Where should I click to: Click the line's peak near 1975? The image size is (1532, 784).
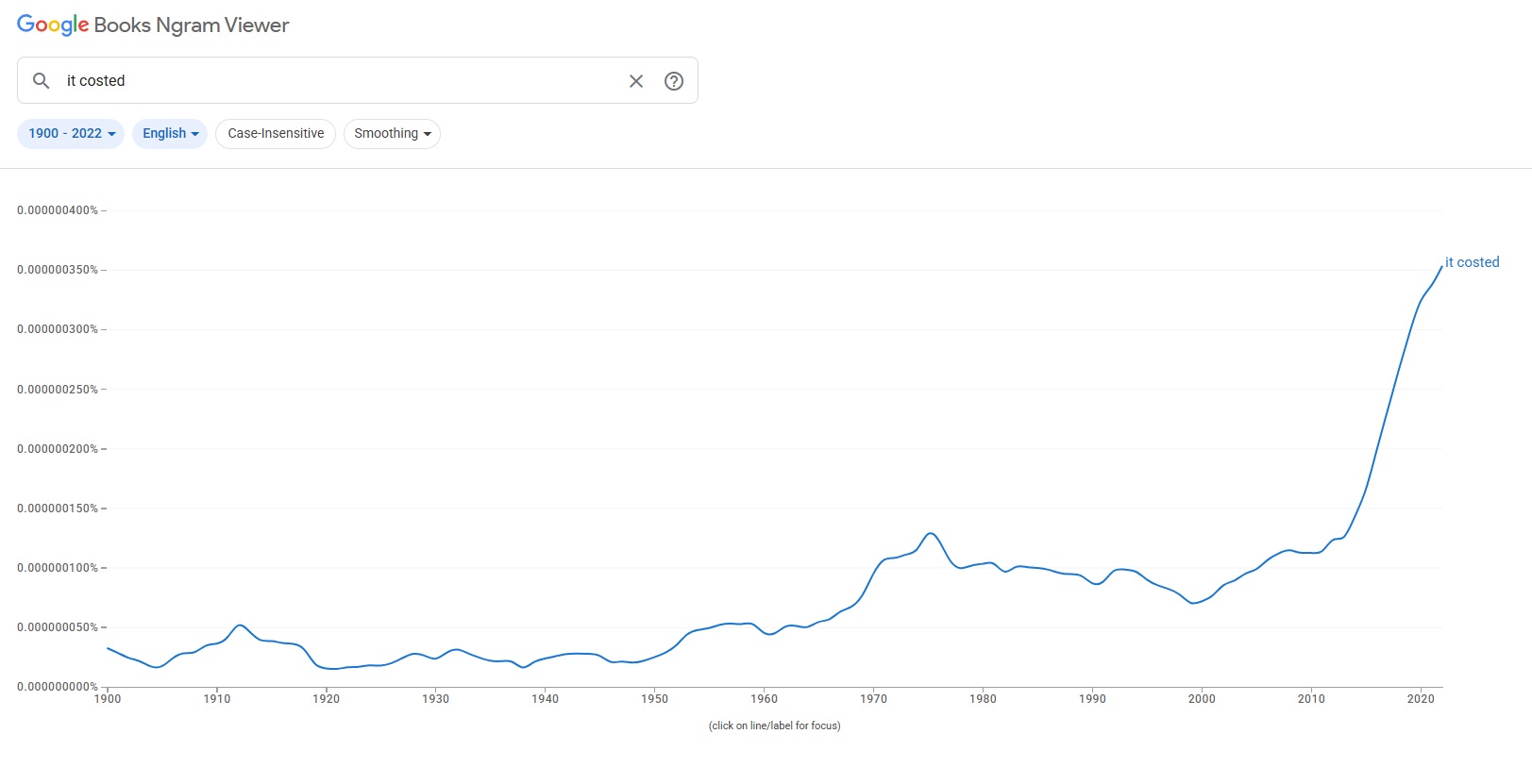pyautogui.click(x=932, y=534)
